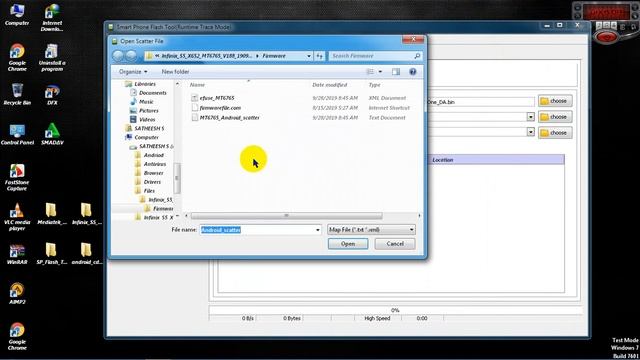Image resolution: width=640 pixels, height=360 pixels.
Task: Open second row dropdown in Flash Tool window
Action: point(530,117)
